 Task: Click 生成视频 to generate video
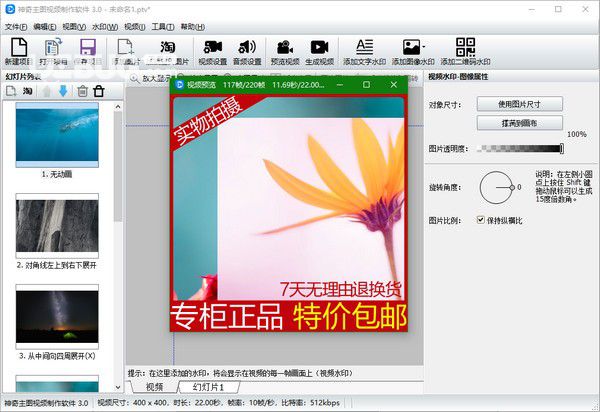[x=320, y=52]
